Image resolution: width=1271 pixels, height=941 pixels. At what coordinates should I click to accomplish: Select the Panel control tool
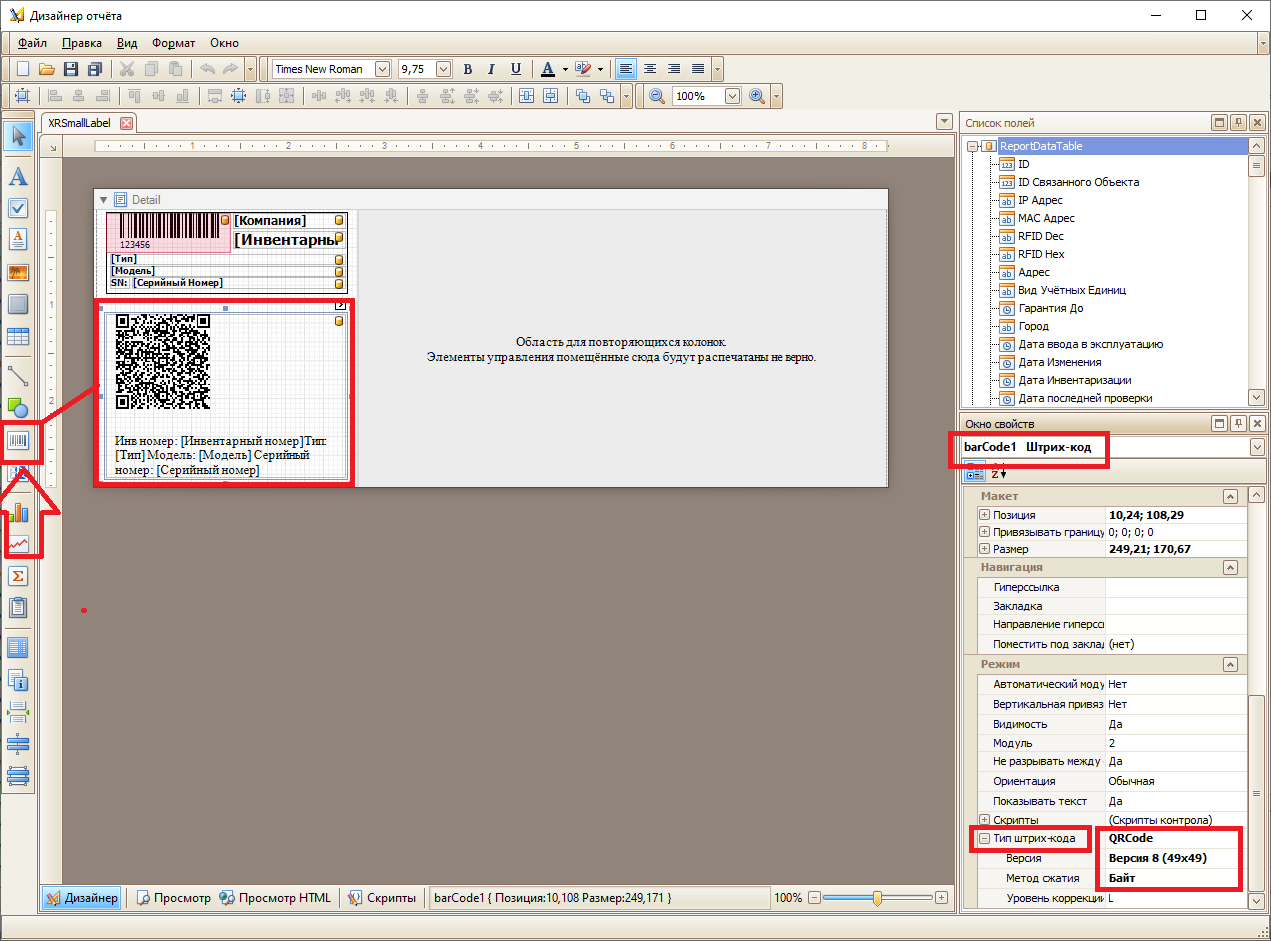click(x=18, y=304)
